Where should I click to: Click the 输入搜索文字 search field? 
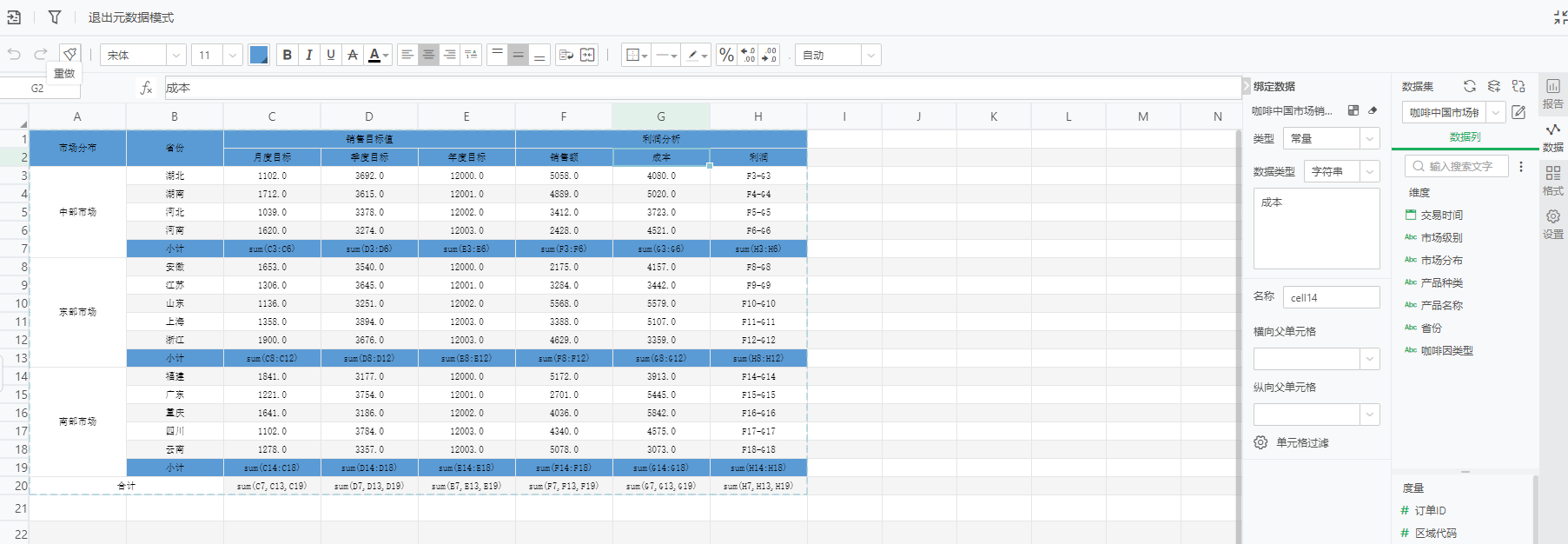click(x=1456, y=166)
